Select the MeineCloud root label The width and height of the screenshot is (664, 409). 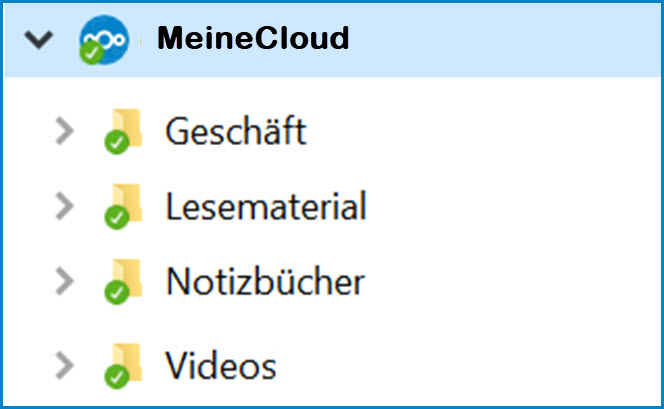click(253, 39)
